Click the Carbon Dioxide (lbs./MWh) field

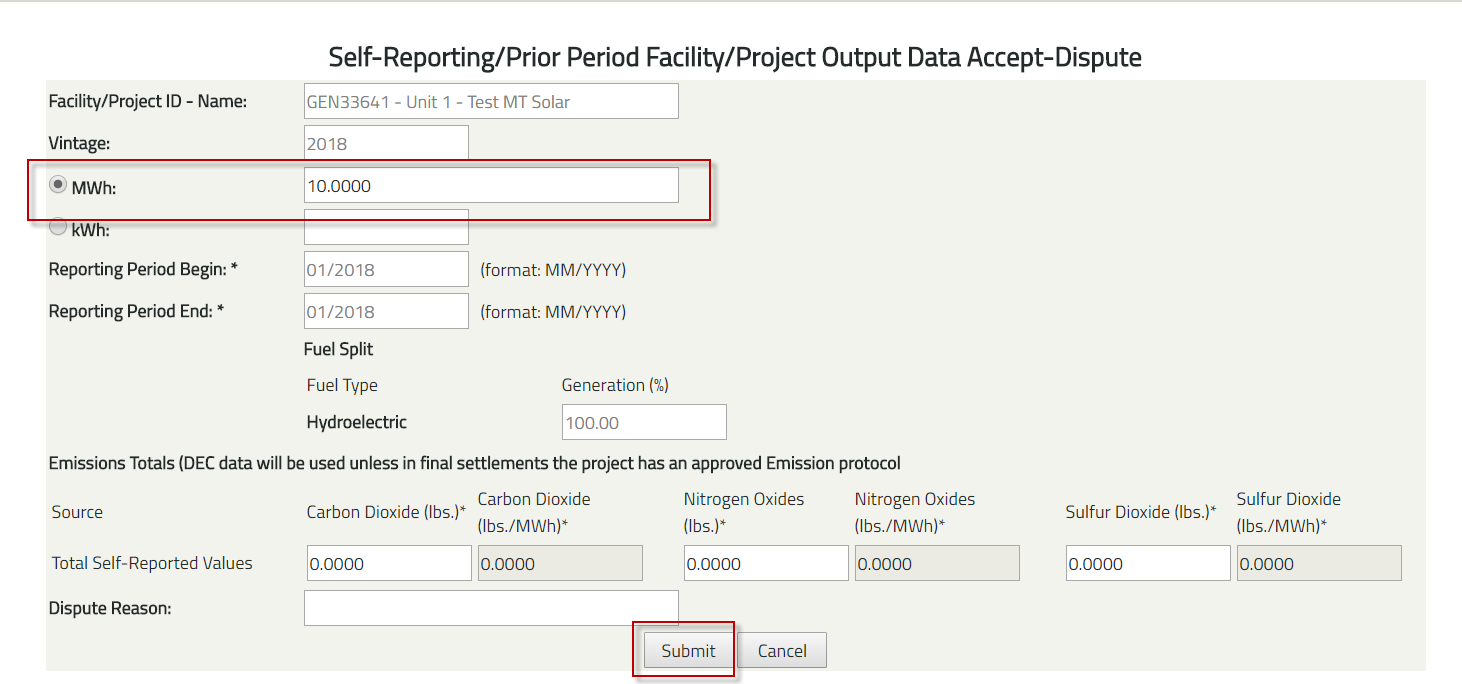point(560,563)
